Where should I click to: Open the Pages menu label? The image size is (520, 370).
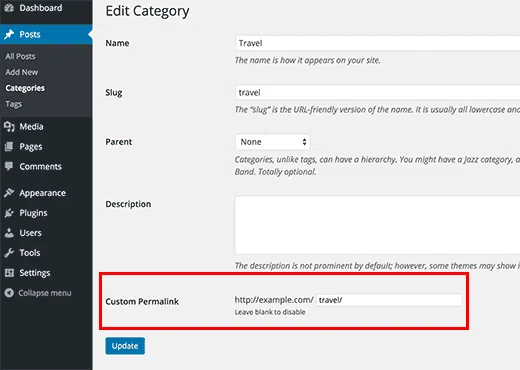31,147
